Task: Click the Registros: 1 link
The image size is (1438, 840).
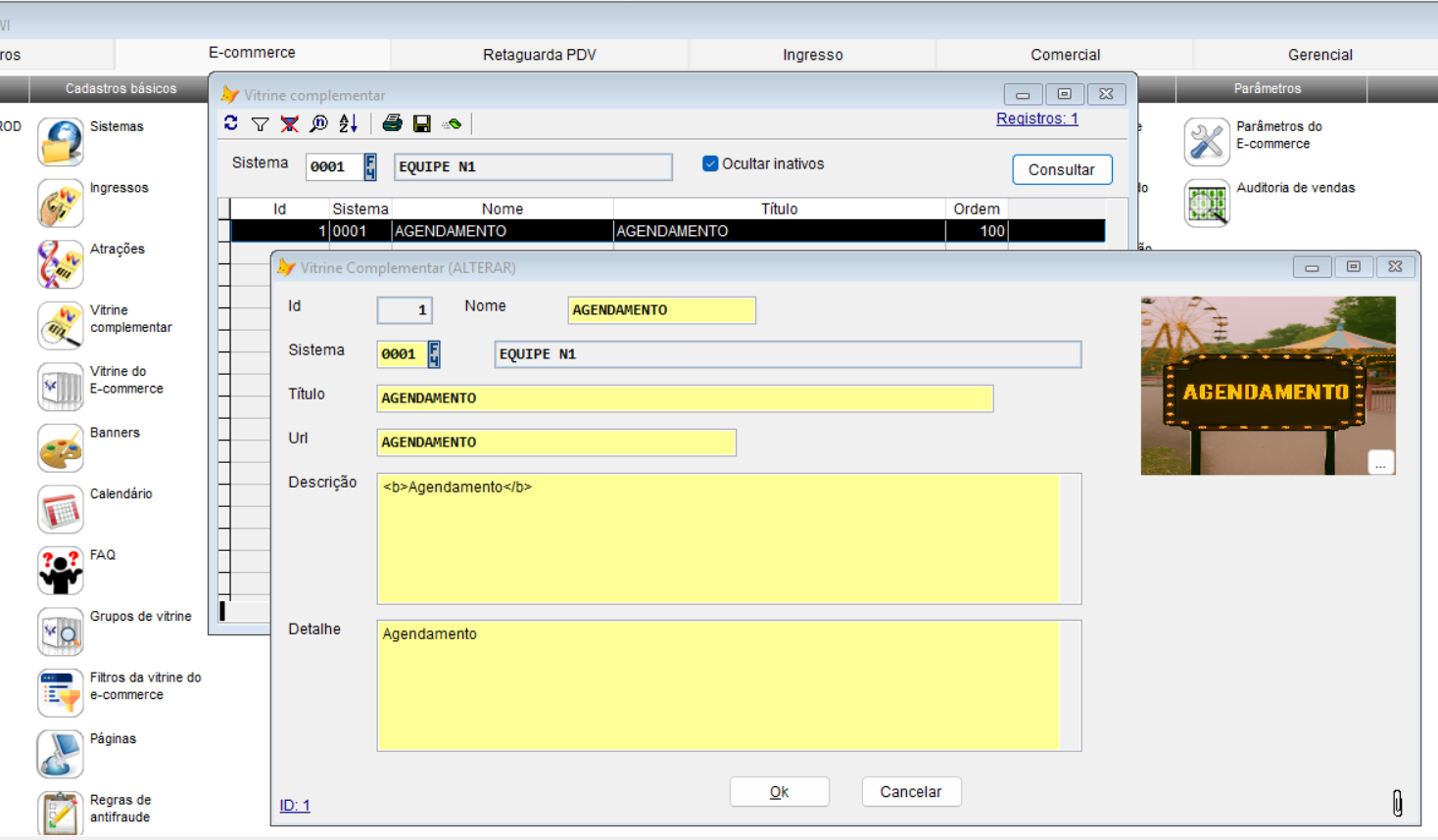Action: tap(1036, 118)
